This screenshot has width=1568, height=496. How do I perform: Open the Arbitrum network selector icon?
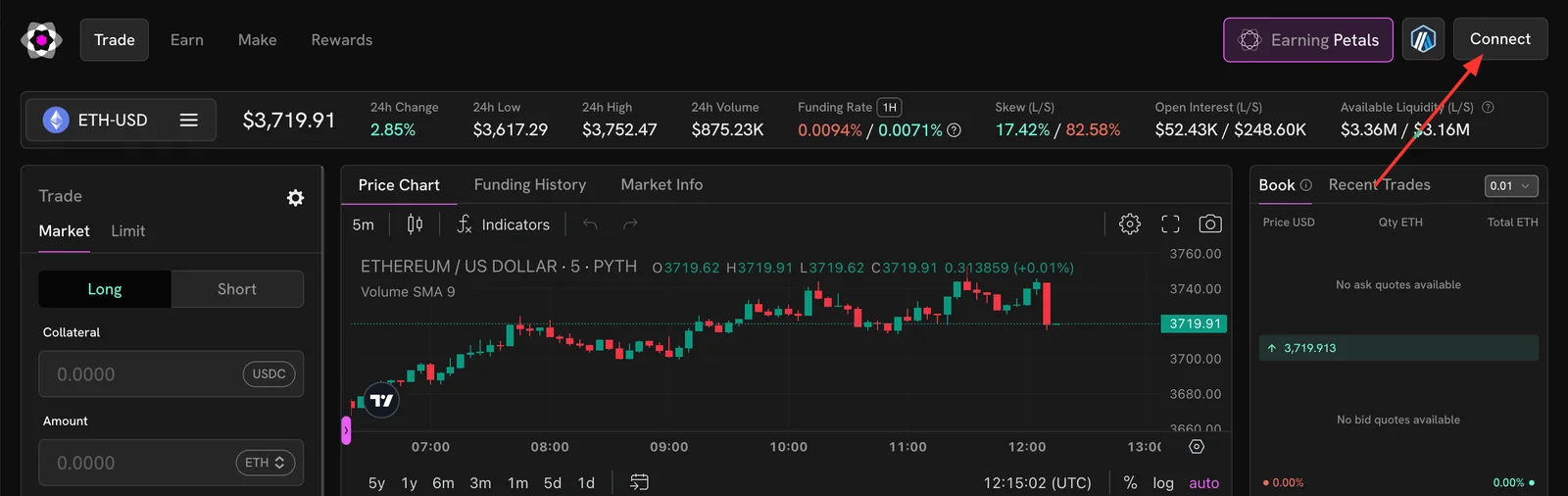[1423, 39]
